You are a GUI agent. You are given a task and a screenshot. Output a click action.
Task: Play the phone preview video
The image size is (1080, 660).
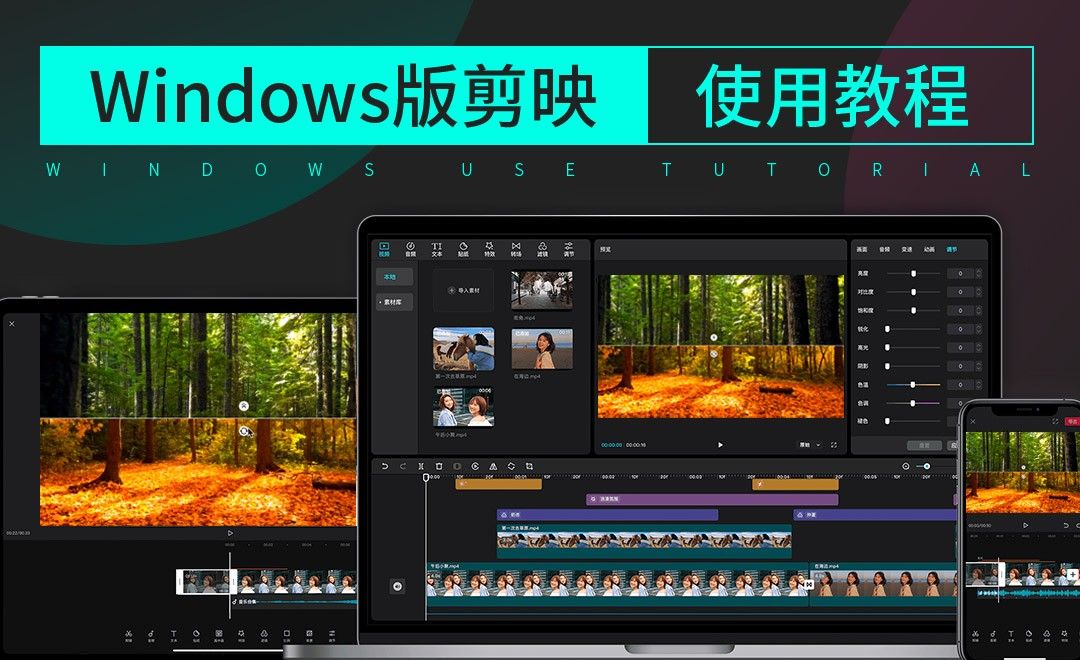click(x=1026, y=525)
